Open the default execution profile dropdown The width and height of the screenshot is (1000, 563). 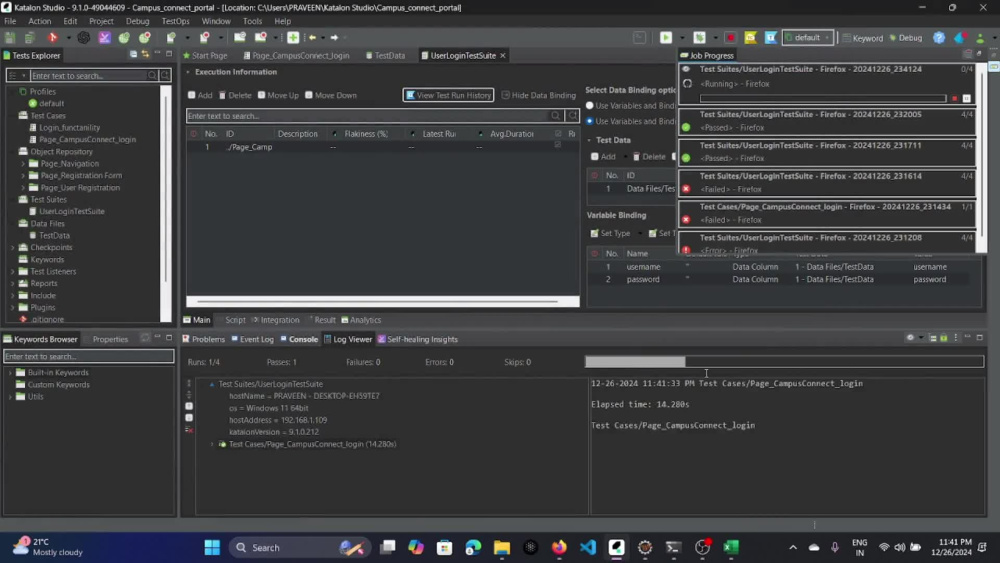click(807, 38)
